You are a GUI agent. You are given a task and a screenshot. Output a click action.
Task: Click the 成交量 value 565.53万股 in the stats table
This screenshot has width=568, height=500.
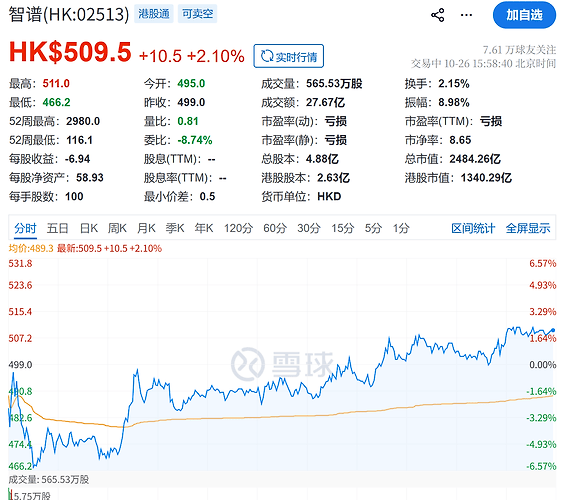[334, 84]
